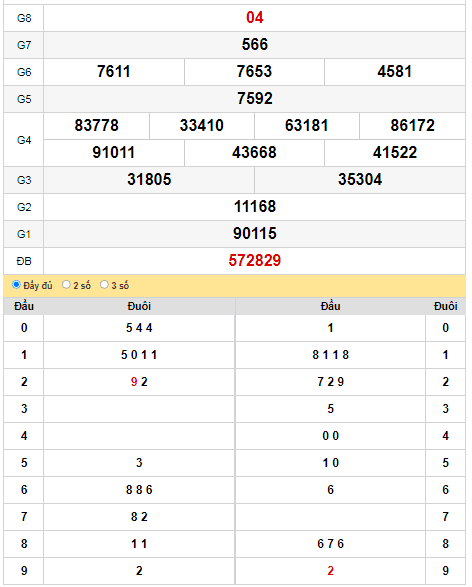
Task: Click the ĐB row label
Action: 24,261
